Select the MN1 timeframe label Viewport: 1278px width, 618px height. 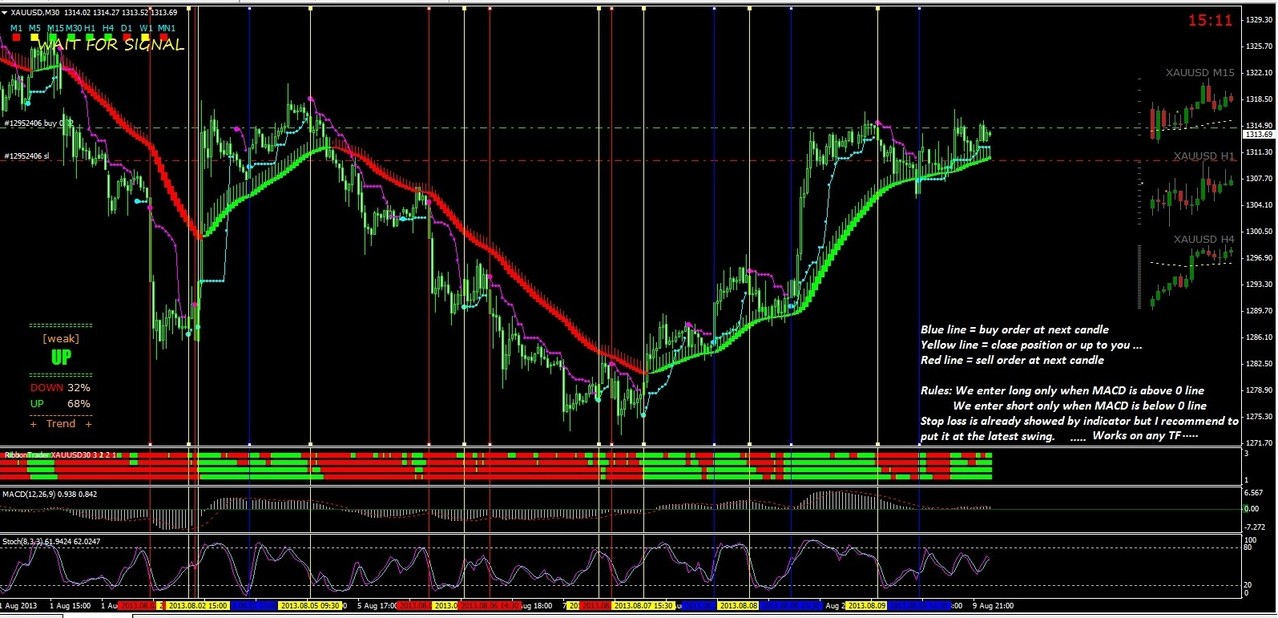166,28
